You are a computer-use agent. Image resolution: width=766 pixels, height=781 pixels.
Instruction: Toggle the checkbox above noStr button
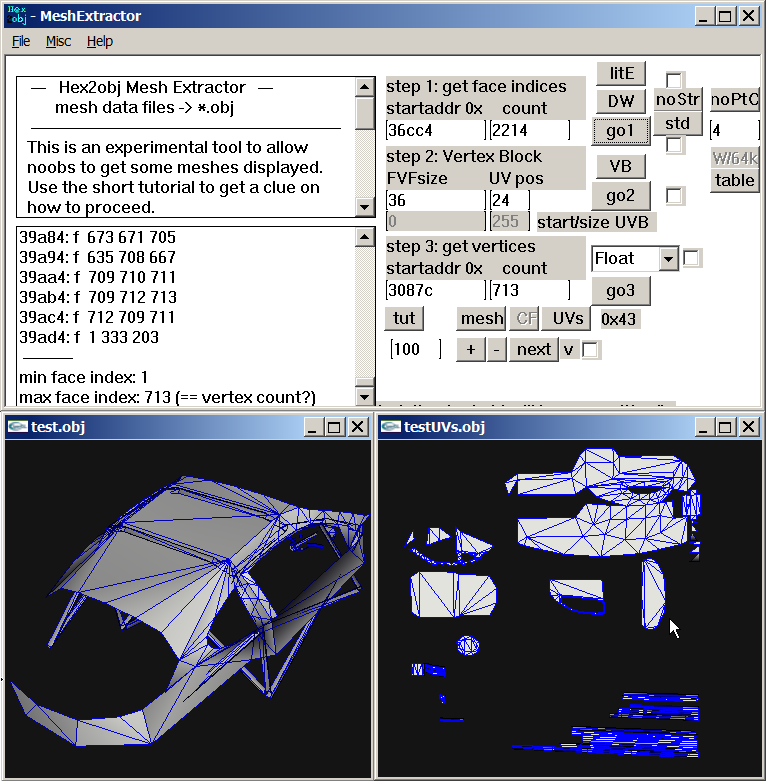click(x=673, y=80)
